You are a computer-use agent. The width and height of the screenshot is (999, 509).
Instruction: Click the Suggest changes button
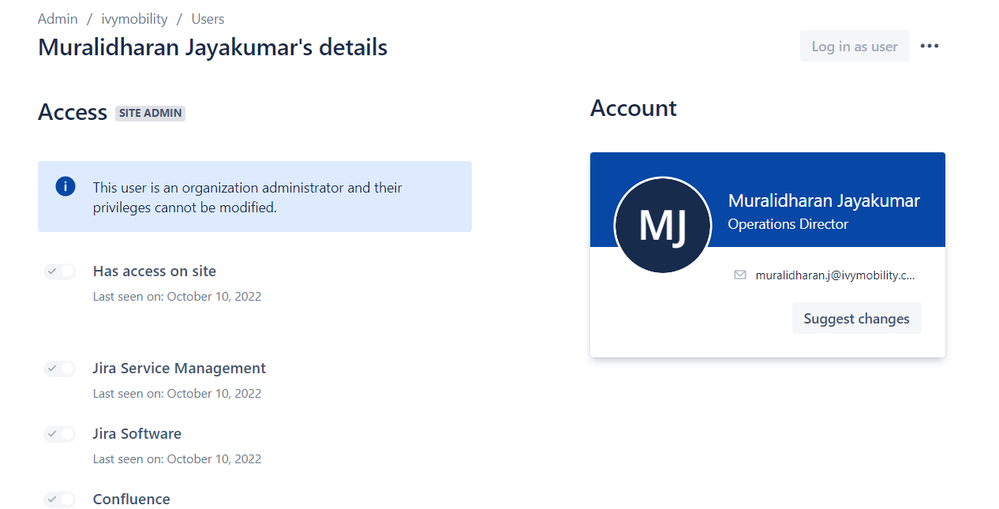tap(856, 319)
